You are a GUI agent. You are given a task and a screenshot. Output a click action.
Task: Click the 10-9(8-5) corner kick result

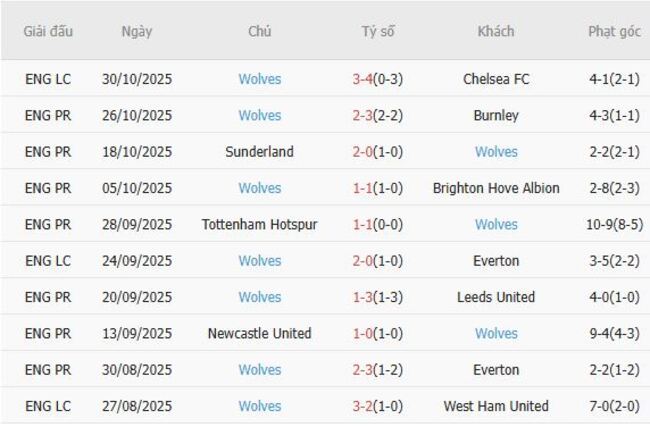tap(613, 224)
